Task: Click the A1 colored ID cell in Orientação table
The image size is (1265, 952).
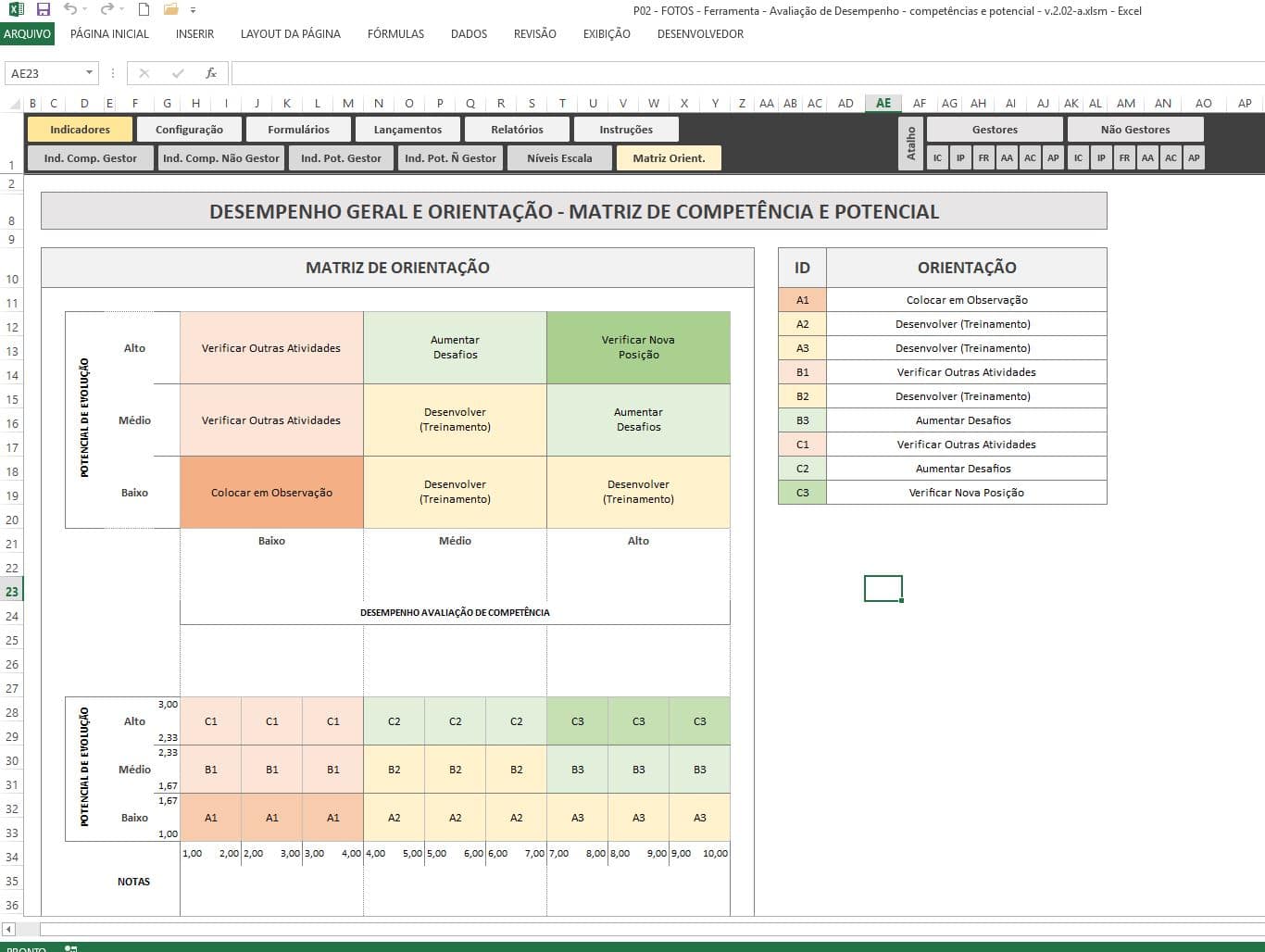Action: pyautogui.click(x=802, y=300)
